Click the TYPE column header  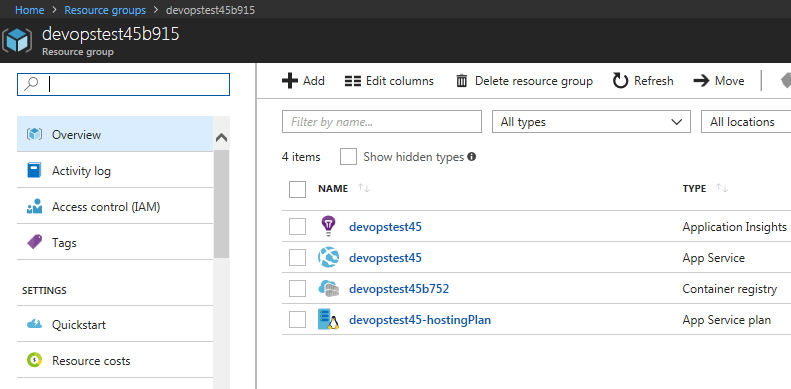pyautogui.click(x=694, y=188)
